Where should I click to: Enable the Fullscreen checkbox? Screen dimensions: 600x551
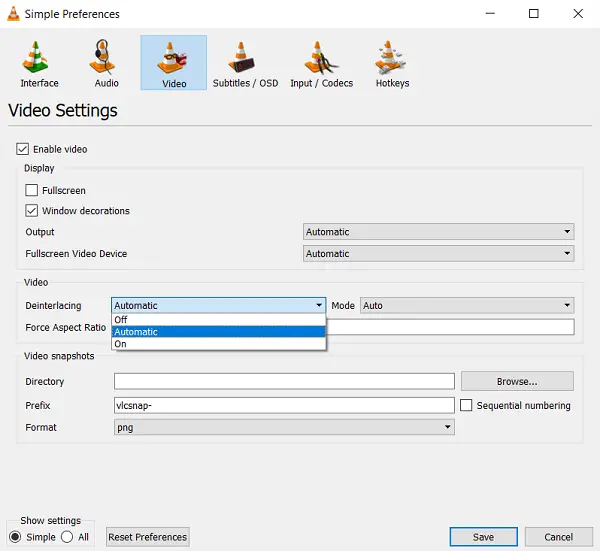click(31, 190)
